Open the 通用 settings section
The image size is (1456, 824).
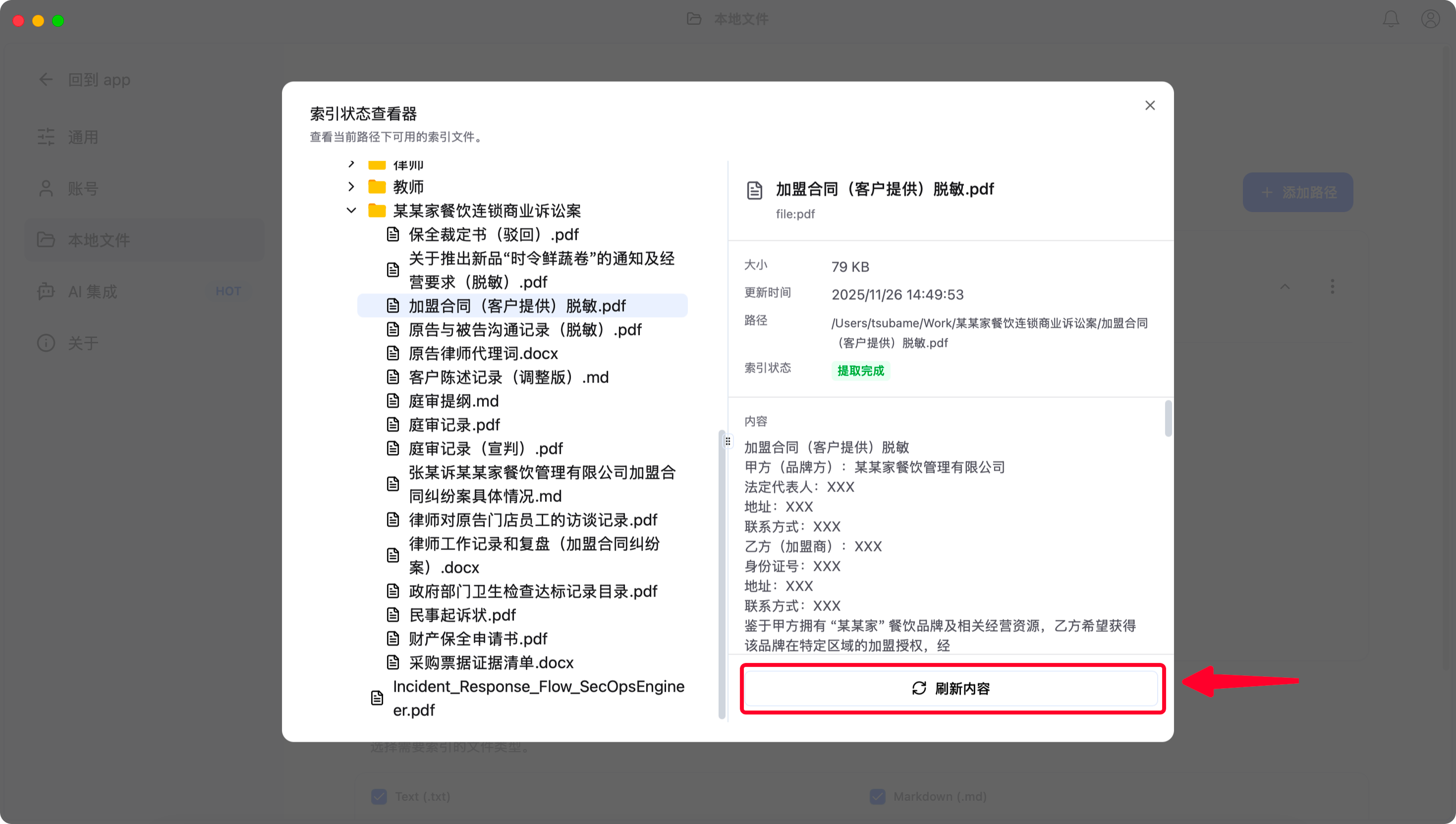coord(83,137)
